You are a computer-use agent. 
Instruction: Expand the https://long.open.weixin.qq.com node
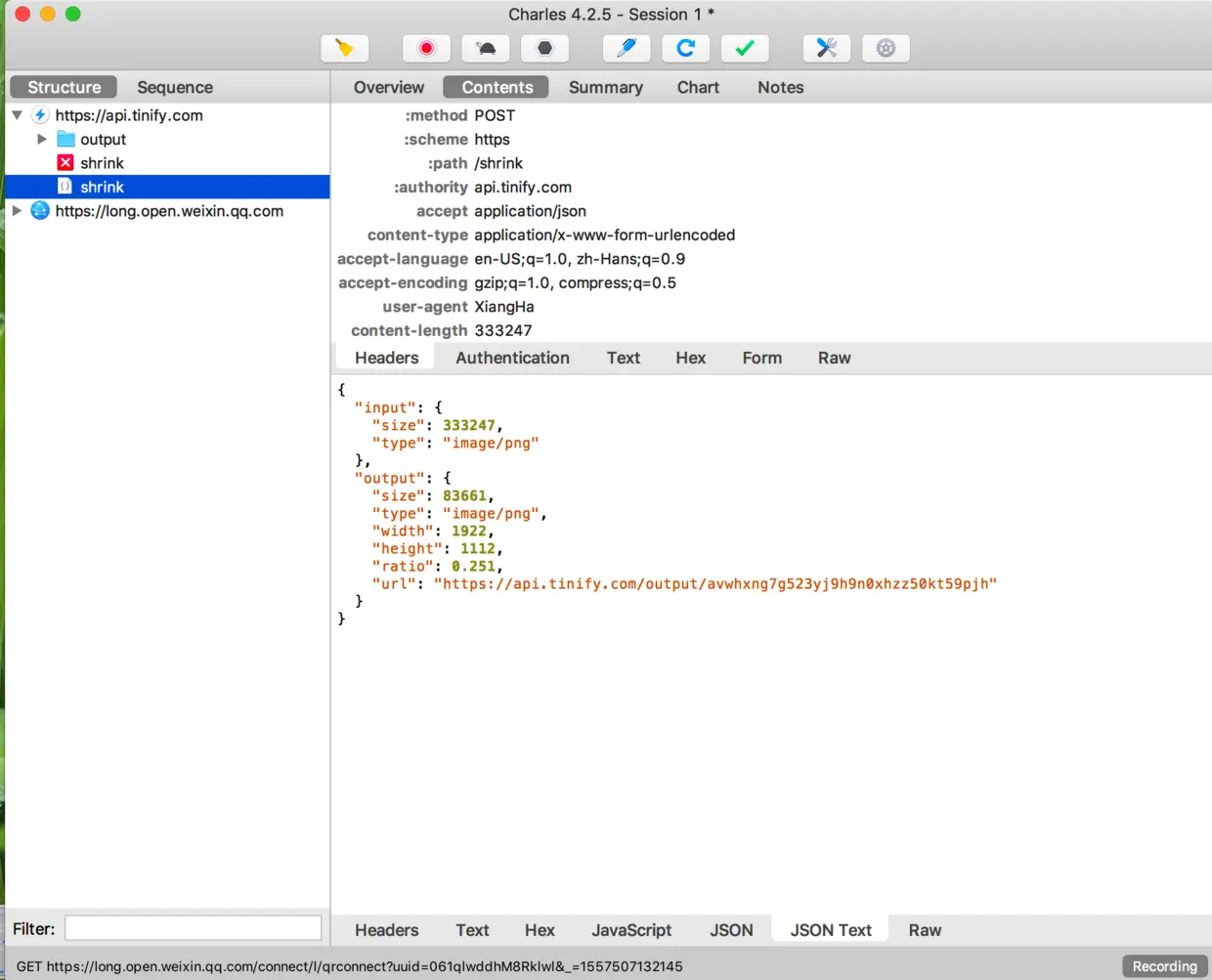(x=17, y=211)
